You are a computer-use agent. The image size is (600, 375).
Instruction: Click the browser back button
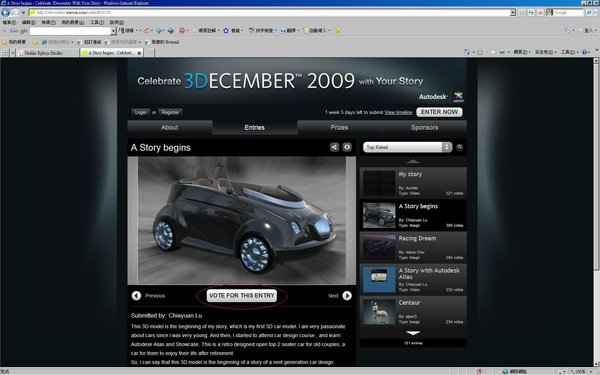pyautogui.click(x=5, y=13)
